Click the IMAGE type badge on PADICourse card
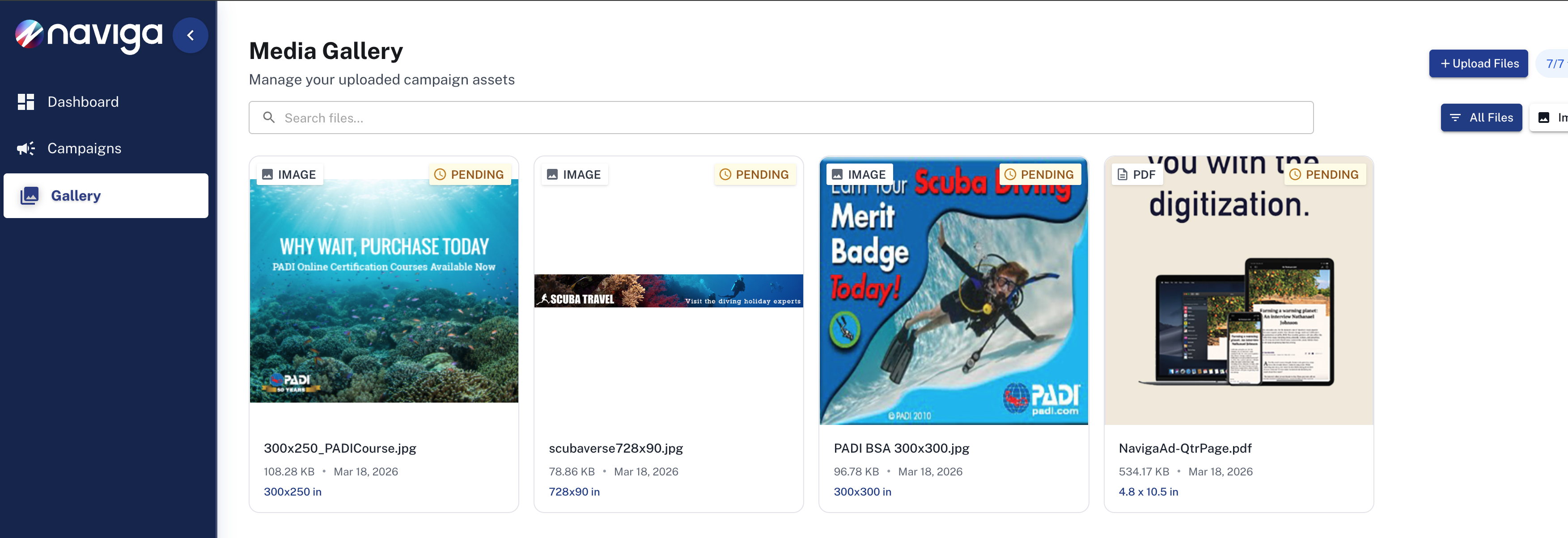1568x538 pixels. (289, 174)
